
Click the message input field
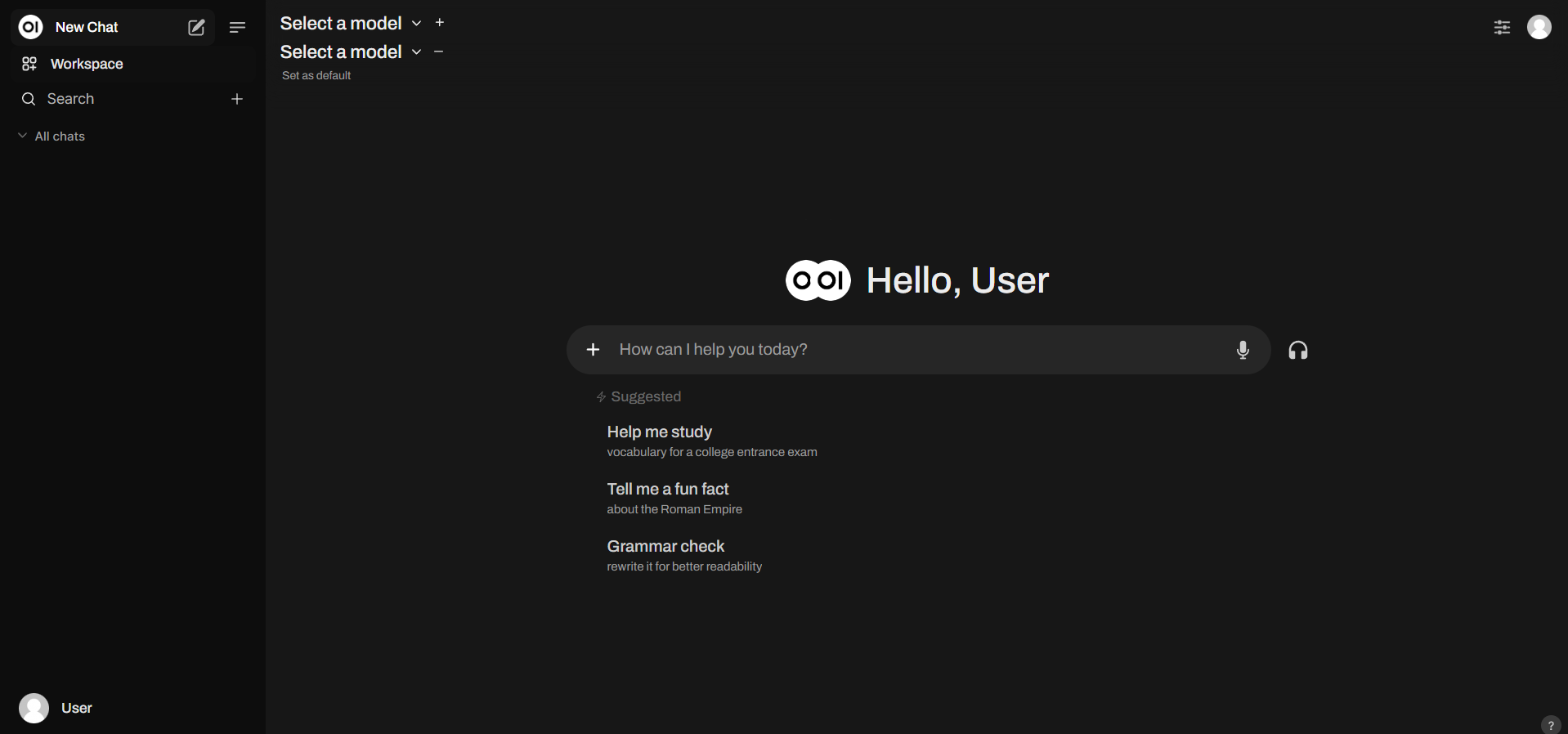(916, 350)
